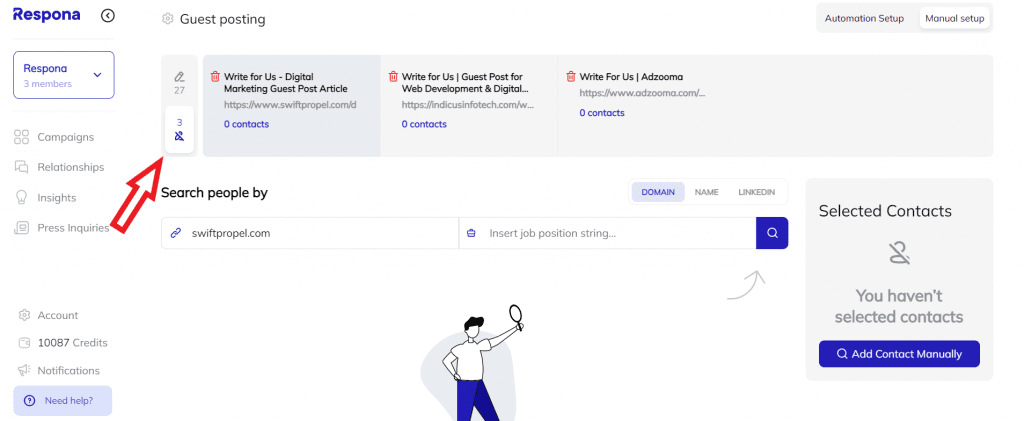This screenshot has width=1024, height=421.
Task: Switch to Manual setup
Action: click(x=954, y=18)
